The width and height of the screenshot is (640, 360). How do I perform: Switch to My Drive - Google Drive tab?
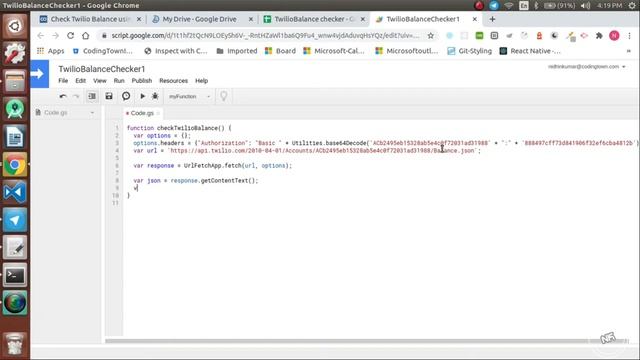coord(199,19)
